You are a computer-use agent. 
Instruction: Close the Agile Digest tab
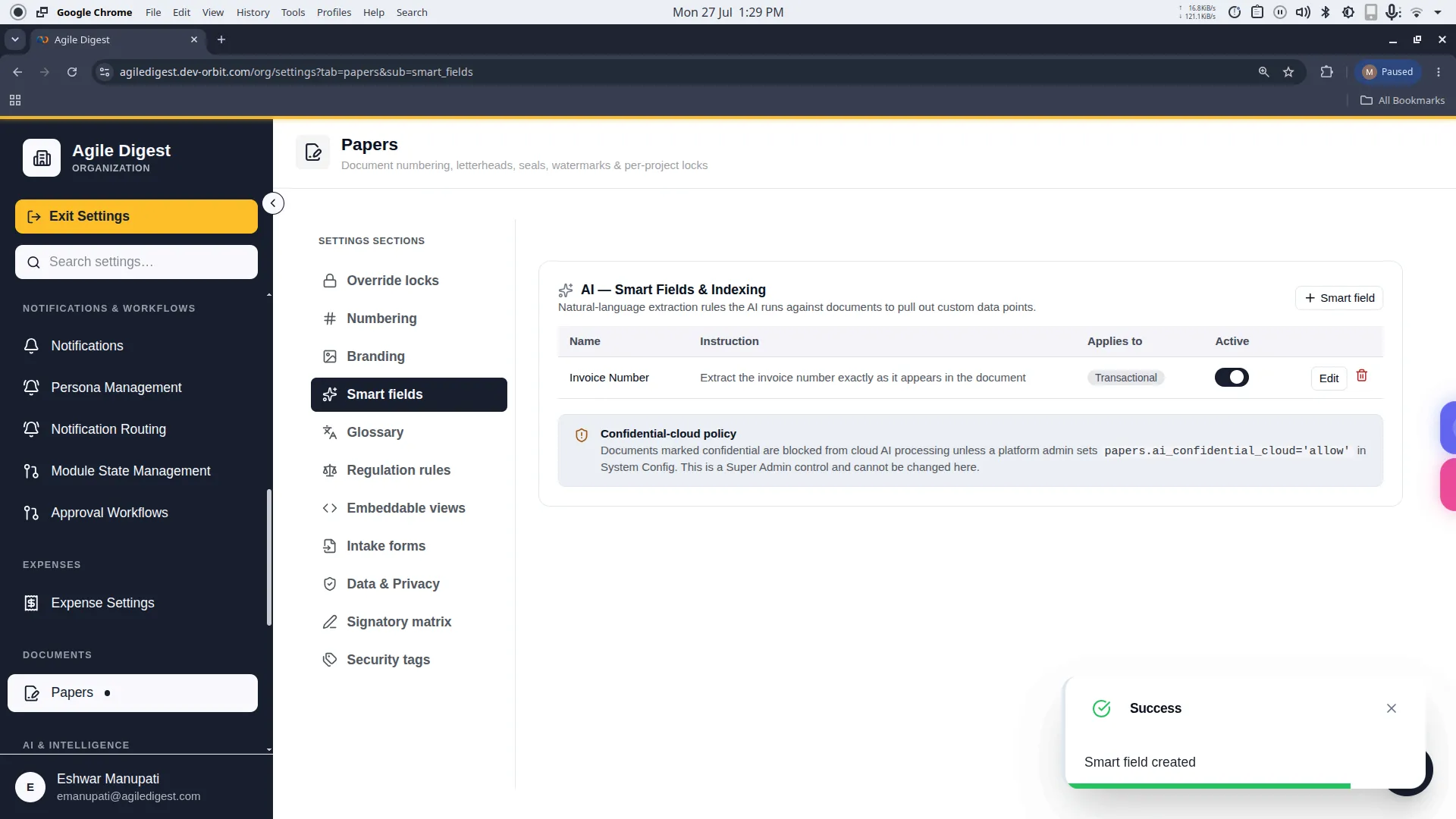pos(194,39)
